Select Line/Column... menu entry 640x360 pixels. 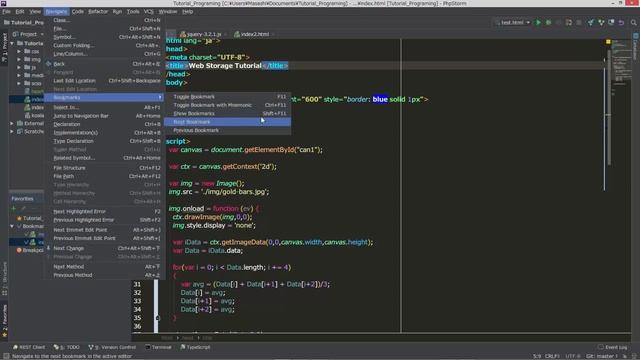(104, 53)
